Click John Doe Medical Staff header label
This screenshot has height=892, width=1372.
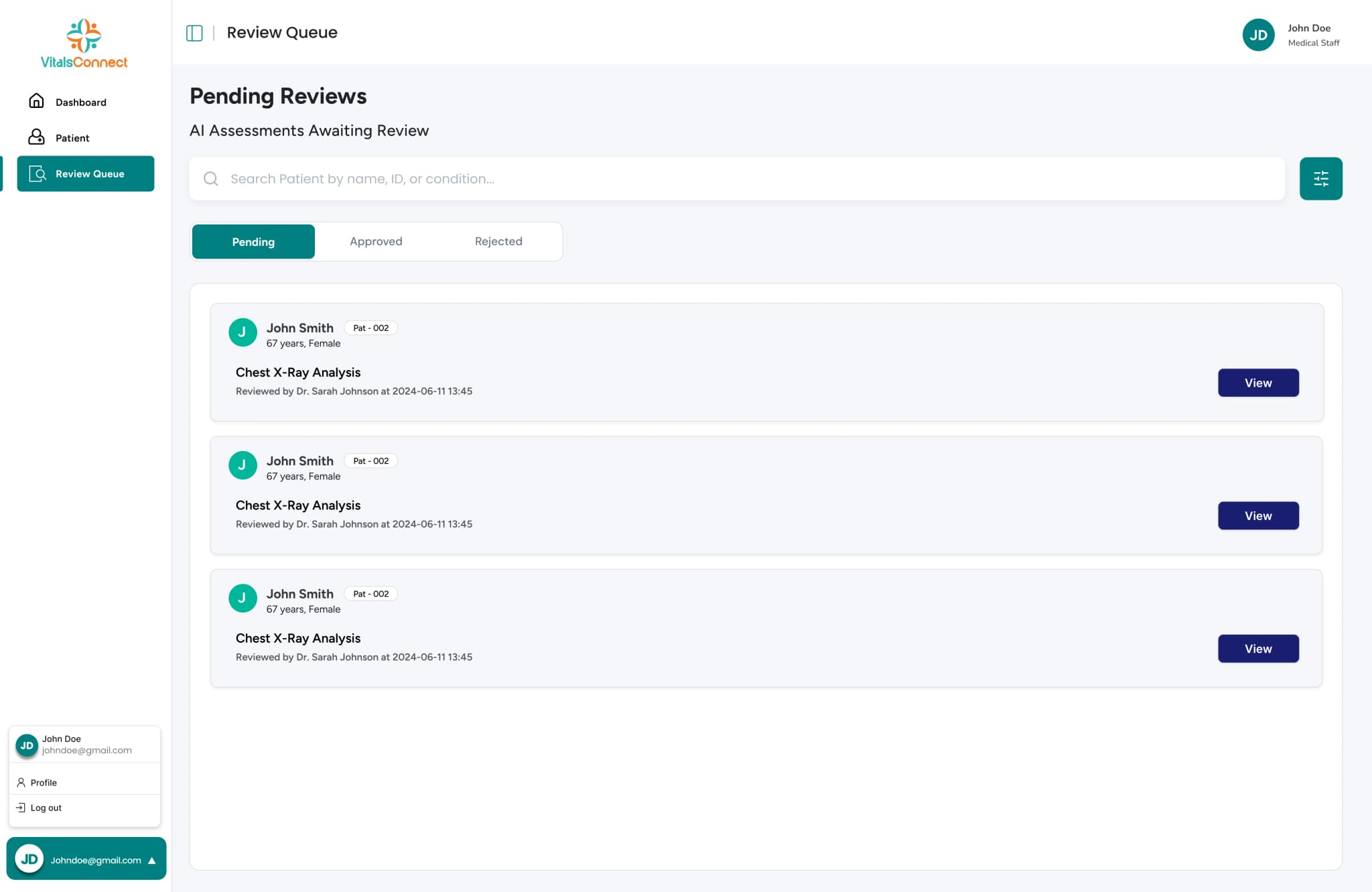coord(1313,35)
